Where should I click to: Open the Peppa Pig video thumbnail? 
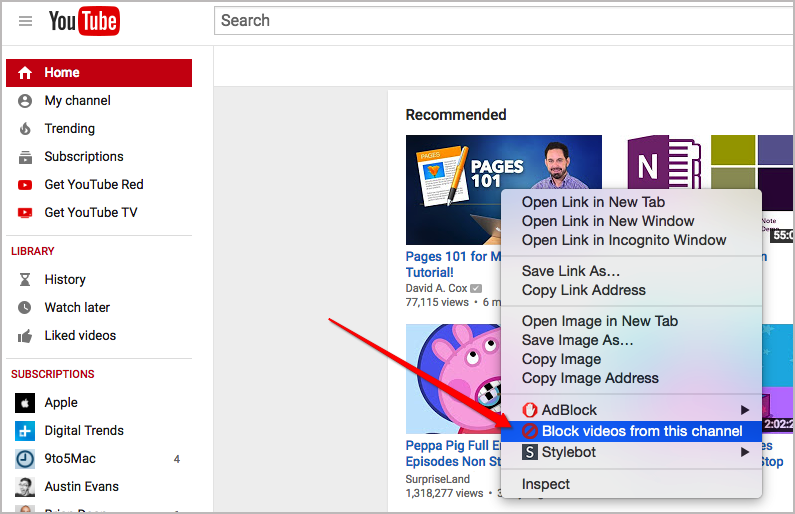pos(453,379)
